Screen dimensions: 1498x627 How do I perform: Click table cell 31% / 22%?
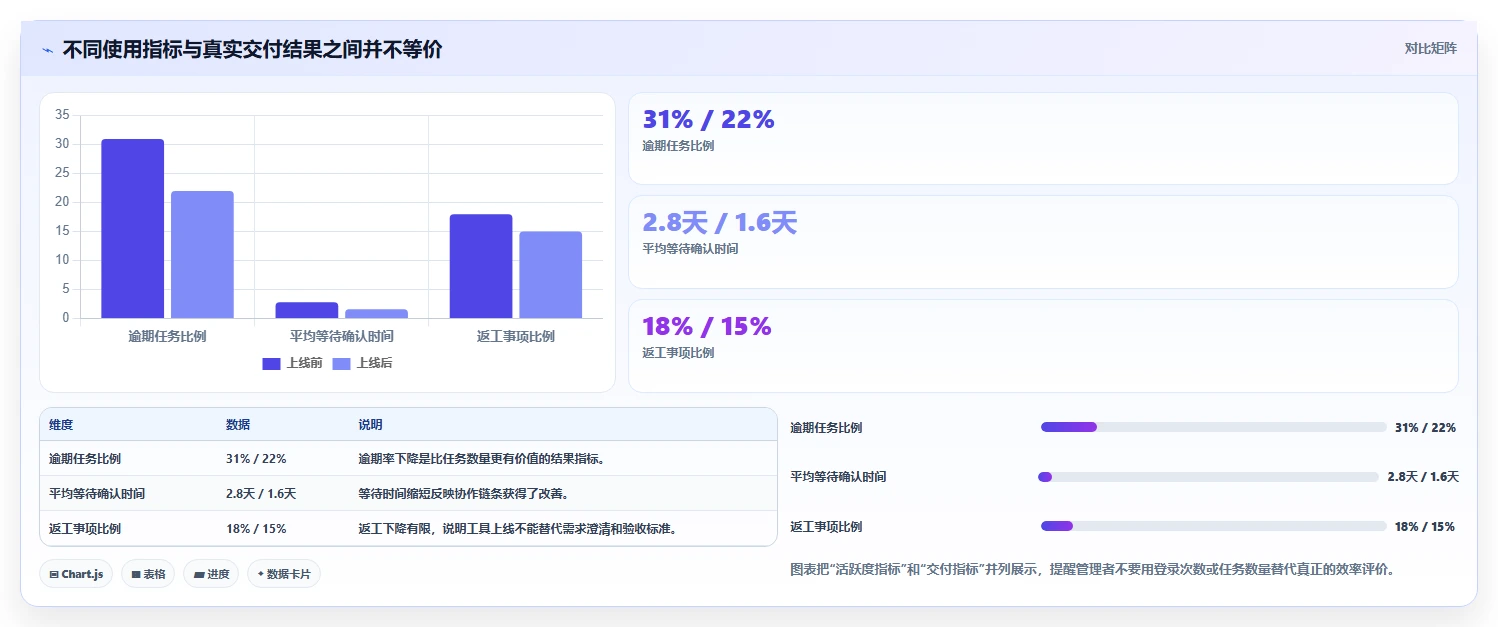(x=256, y=459)
